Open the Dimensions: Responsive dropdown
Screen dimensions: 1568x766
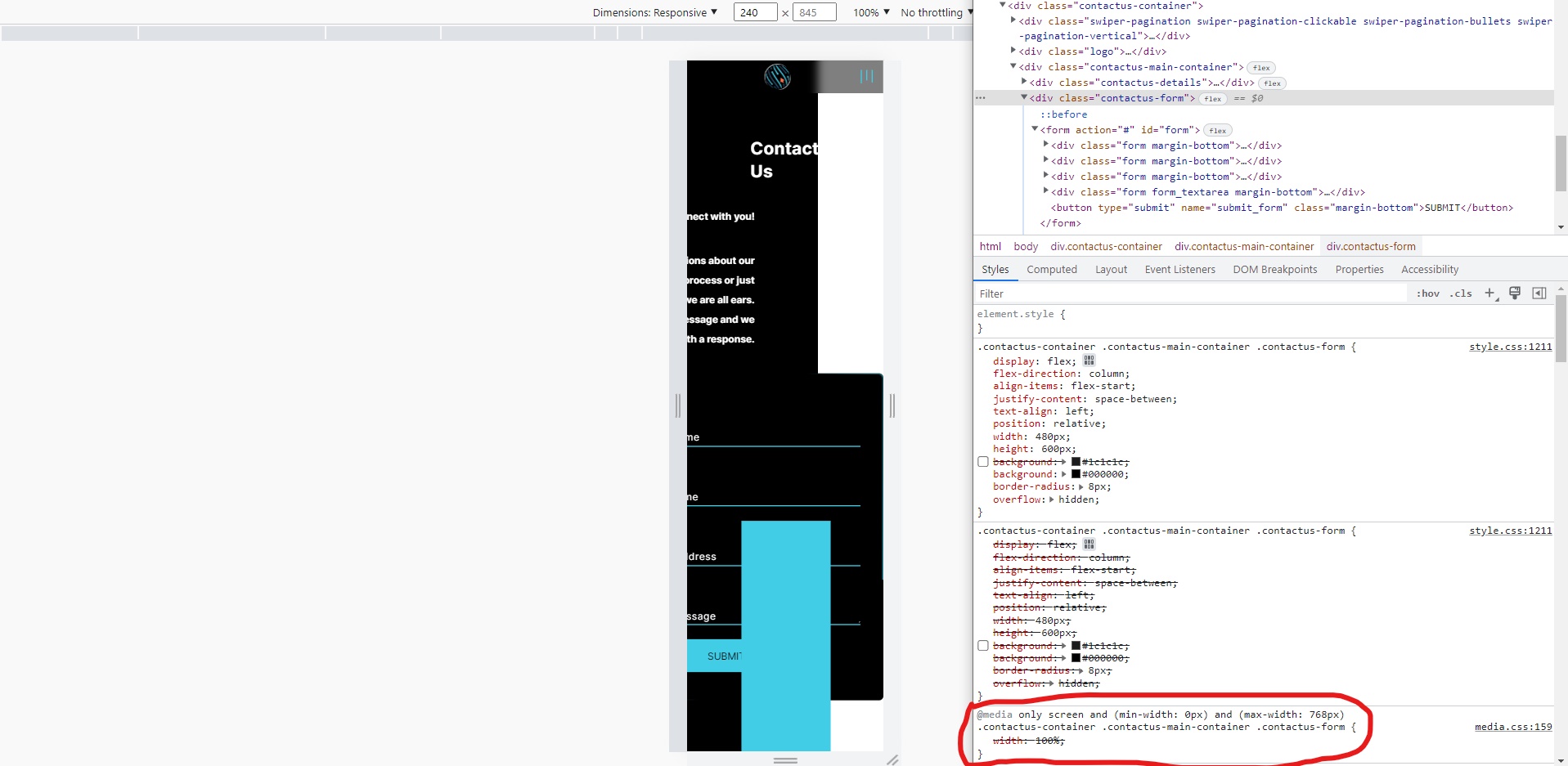click(x=655, y=12)
